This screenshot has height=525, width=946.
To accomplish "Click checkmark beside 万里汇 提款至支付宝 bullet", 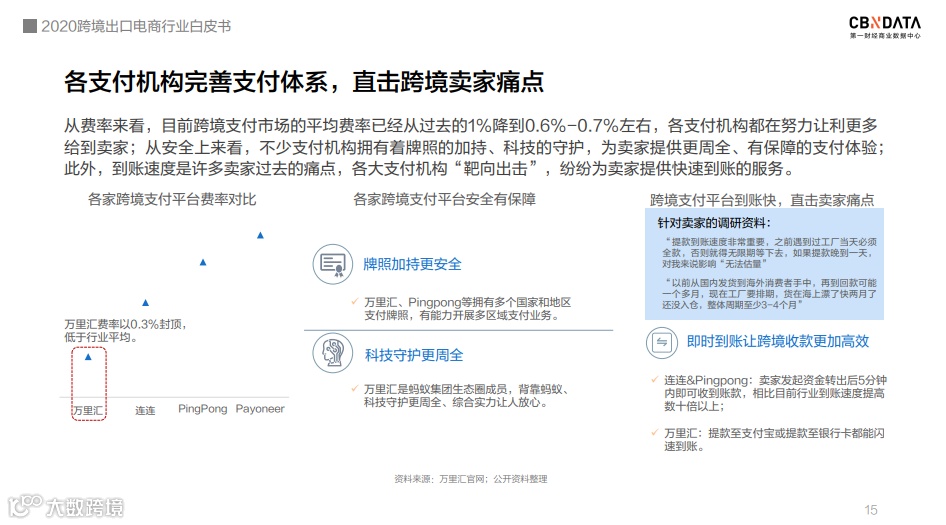I will tap(655, 433).
